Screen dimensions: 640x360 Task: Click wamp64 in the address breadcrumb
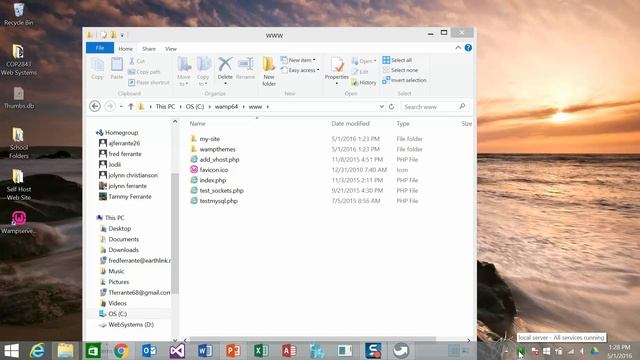(x=226, y=107)
